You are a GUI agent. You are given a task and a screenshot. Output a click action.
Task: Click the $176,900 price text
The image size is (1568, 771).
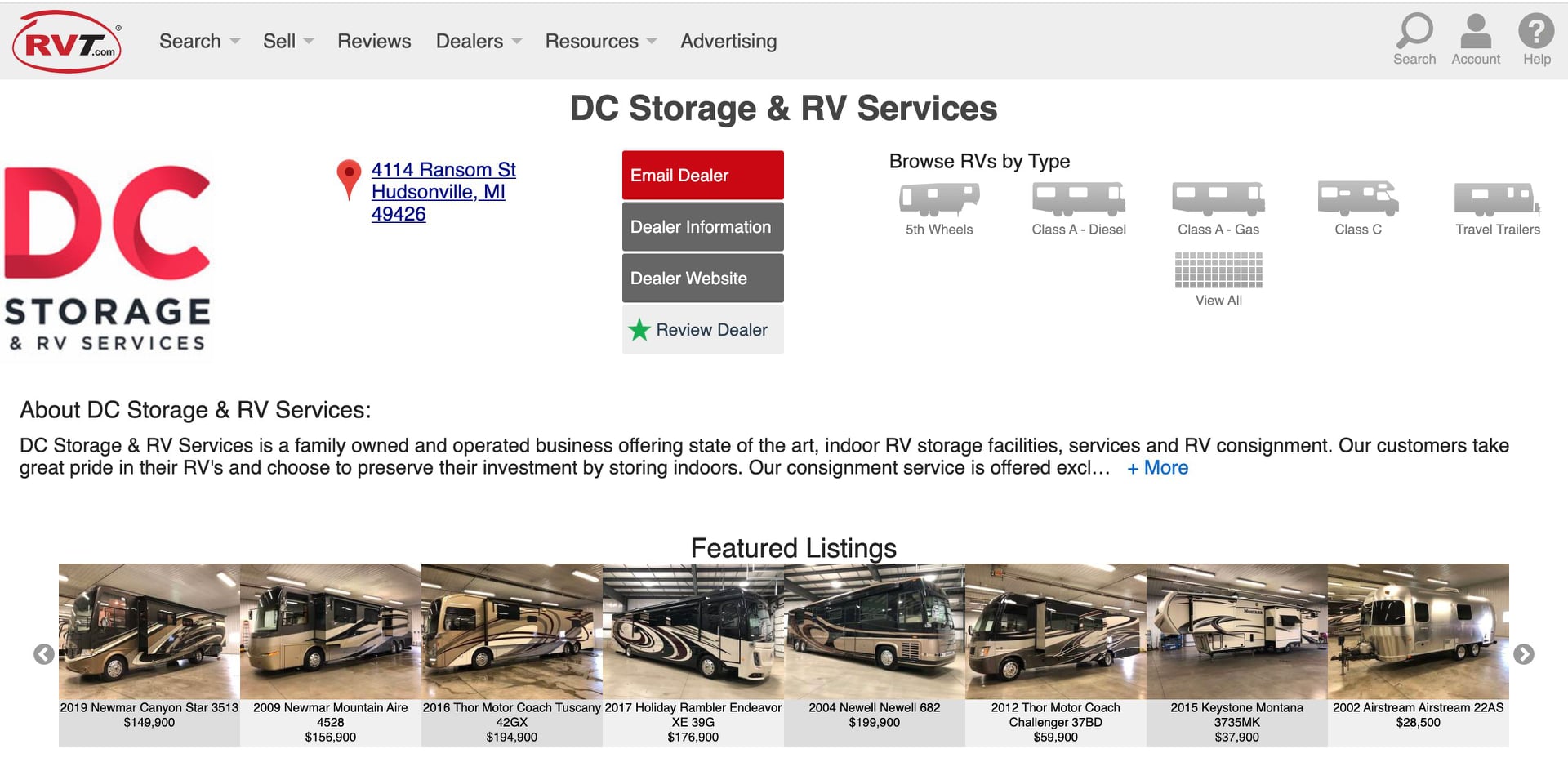click(x=693, y=737)
